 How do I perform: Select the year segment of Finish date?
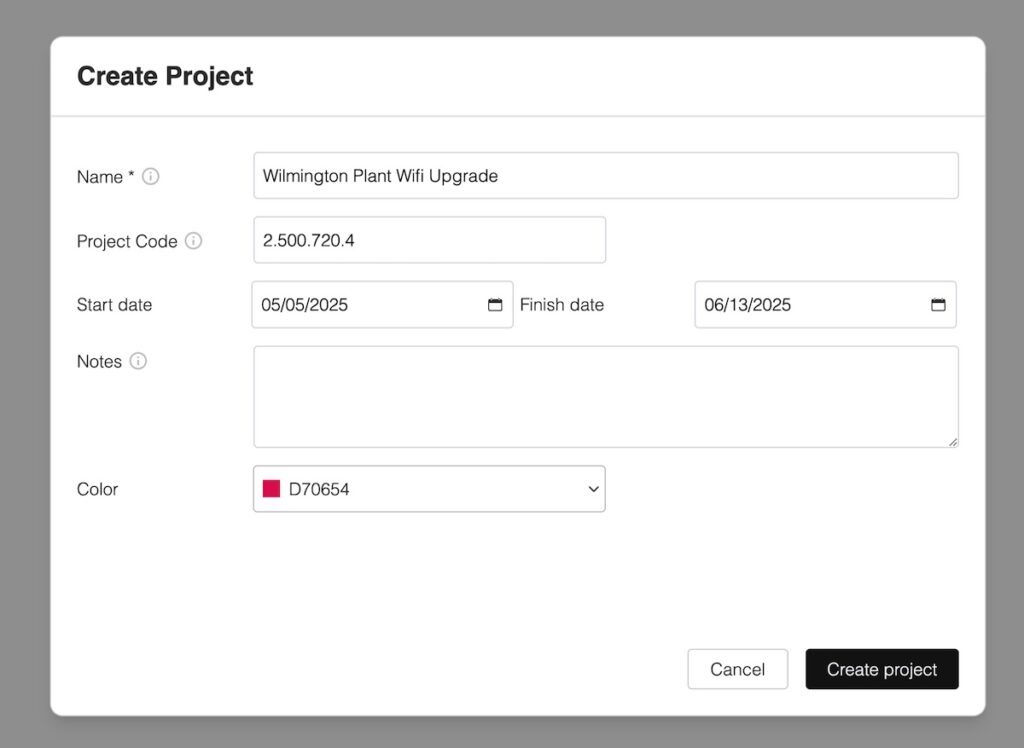tap(771, 305)
